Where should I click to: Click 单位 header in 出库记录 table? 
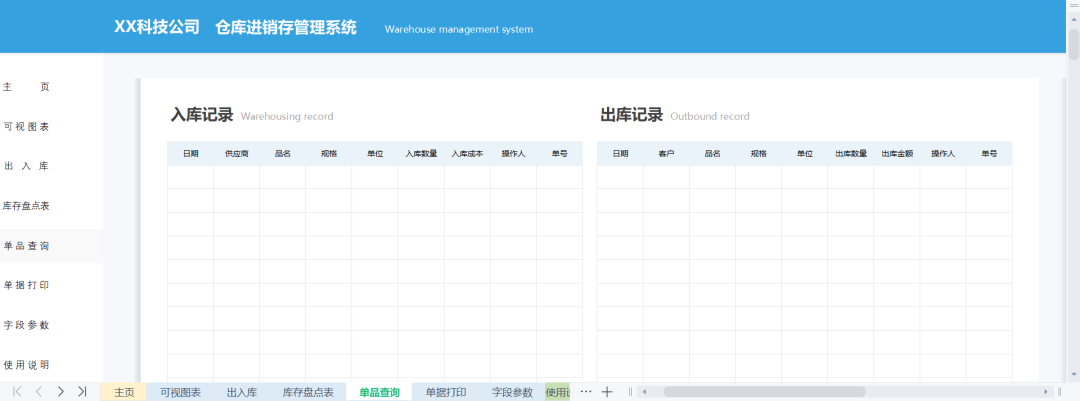tap(804, 154)
